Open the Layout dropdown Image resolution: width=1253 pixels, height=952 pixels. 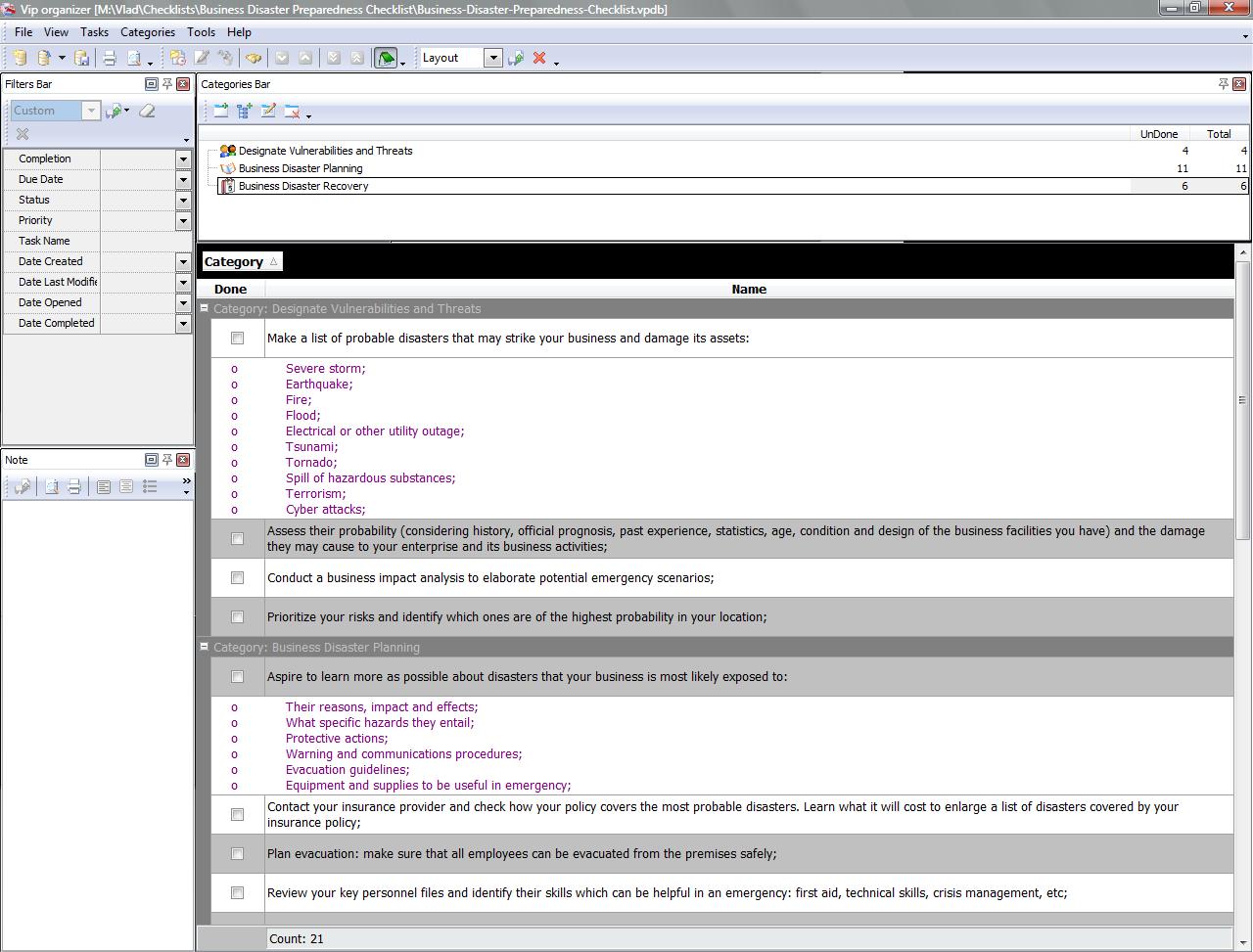493,59
